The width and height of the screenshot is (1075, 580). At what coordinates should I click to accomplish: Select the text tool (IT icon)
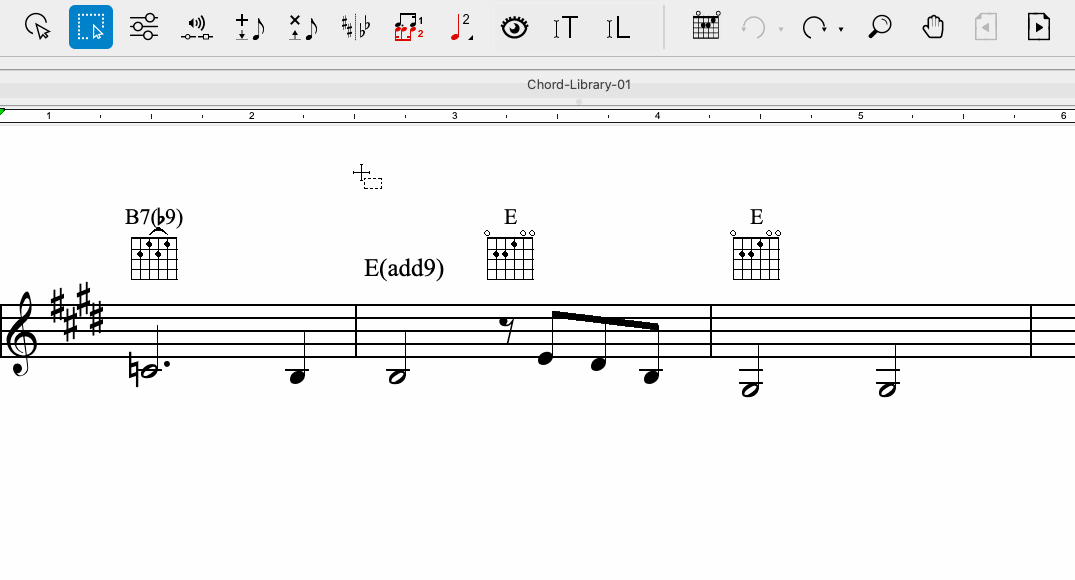(566, 28)
